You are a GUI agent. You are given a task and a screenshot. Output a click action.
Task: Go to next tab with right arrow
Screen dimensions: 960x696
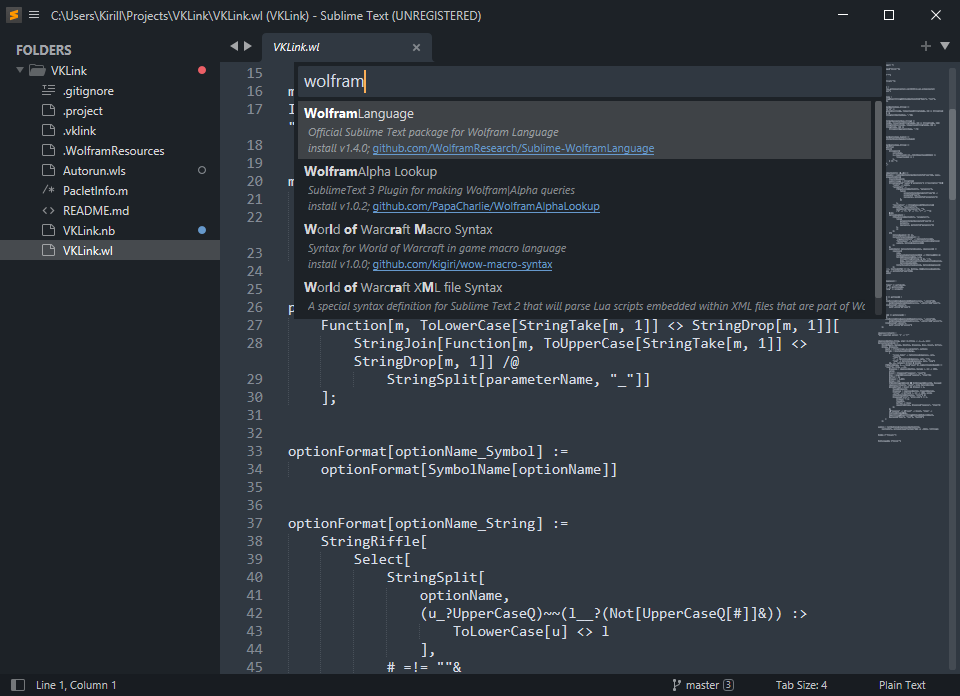248,46
